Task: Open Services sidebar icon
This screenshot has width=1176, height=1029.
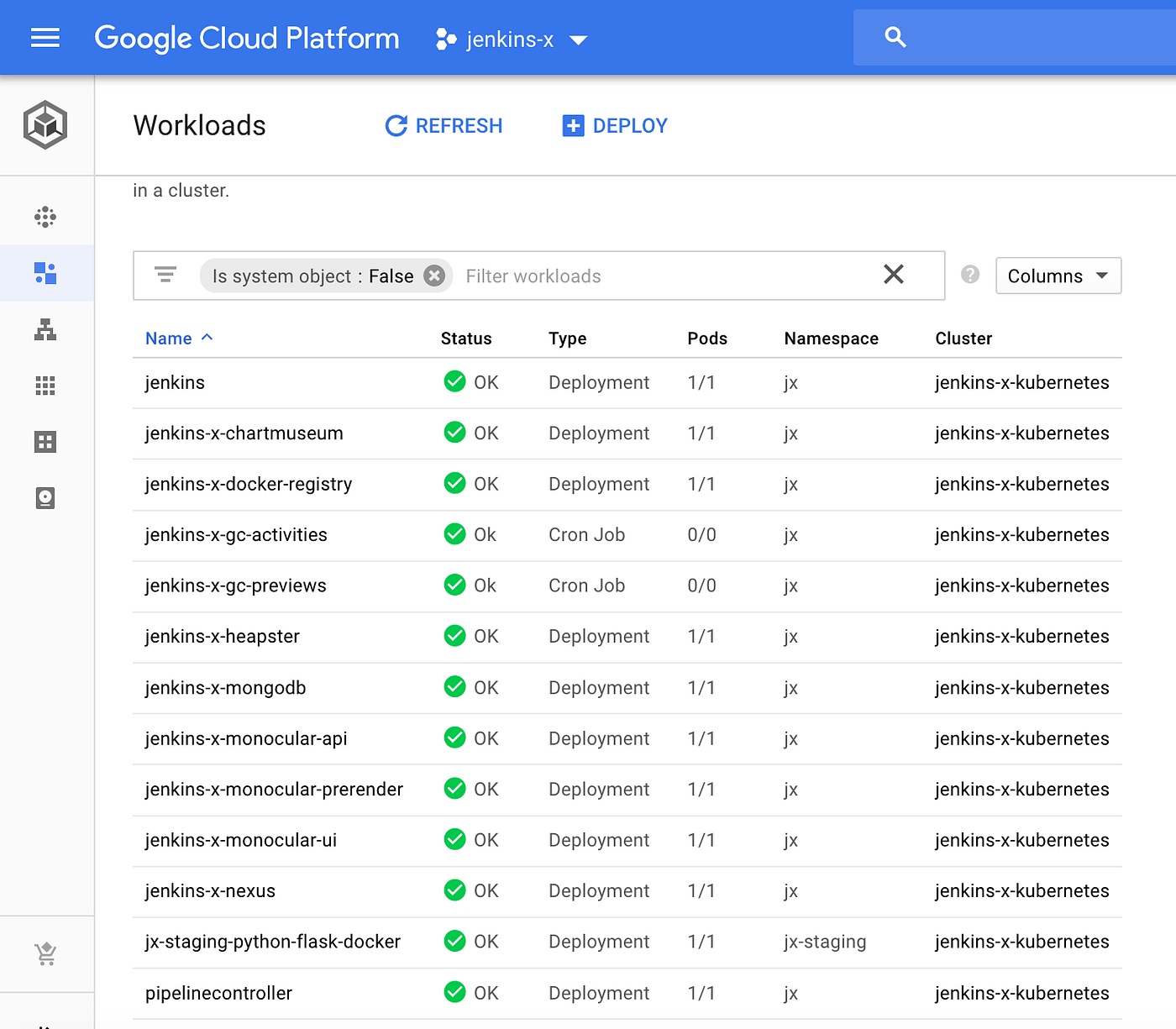Action: [45, 329]
